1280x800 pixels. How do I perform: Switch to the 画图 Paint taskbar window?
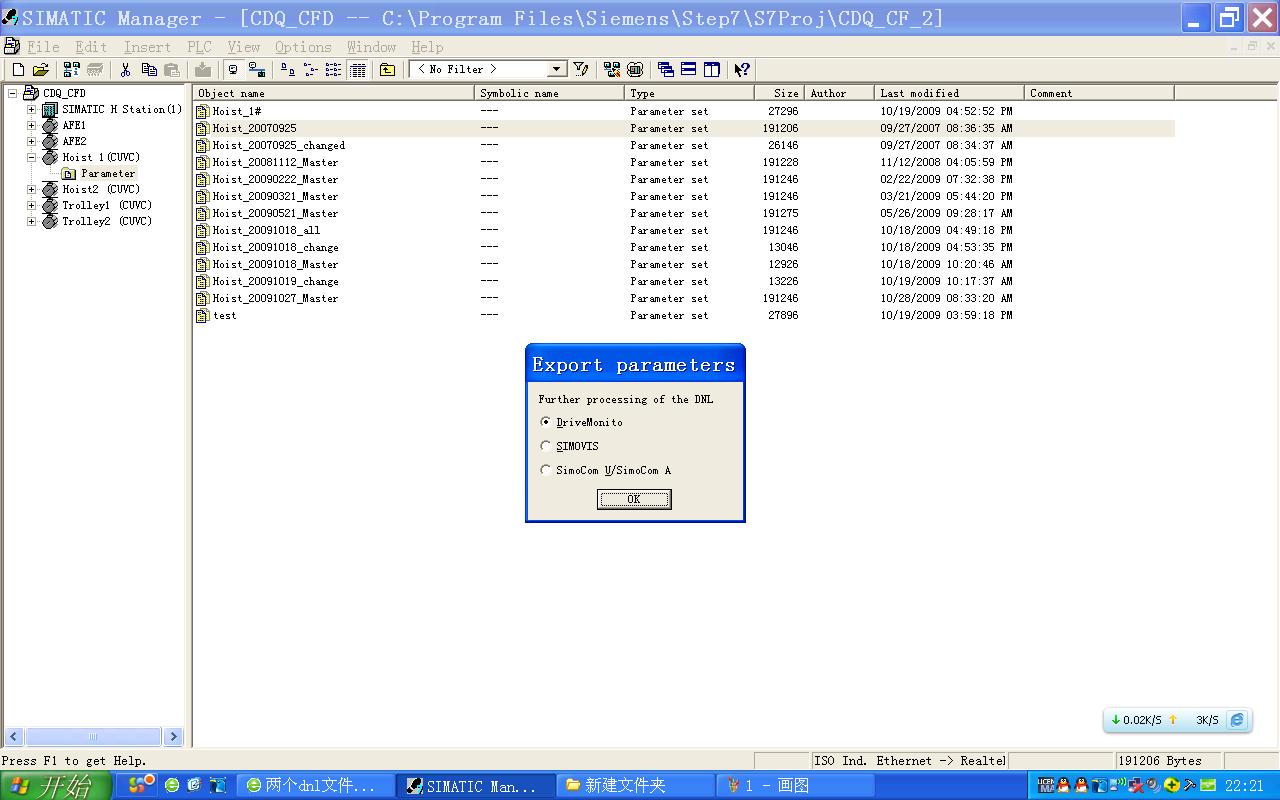[x=793, y=786]
